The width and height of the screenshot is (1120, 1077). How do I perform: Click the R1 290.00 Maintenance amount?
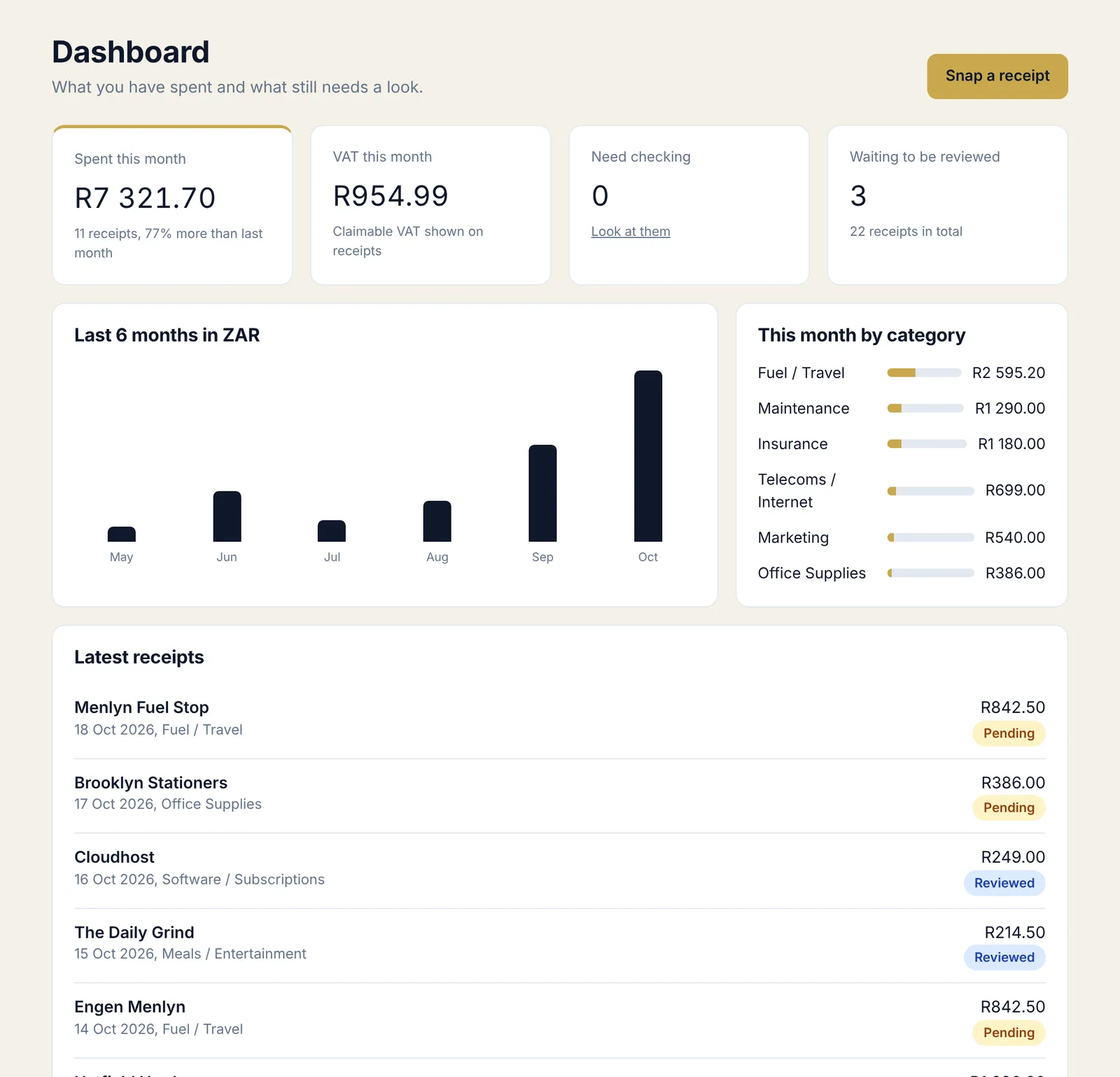pyautogui.click(x=1010, y=408)
